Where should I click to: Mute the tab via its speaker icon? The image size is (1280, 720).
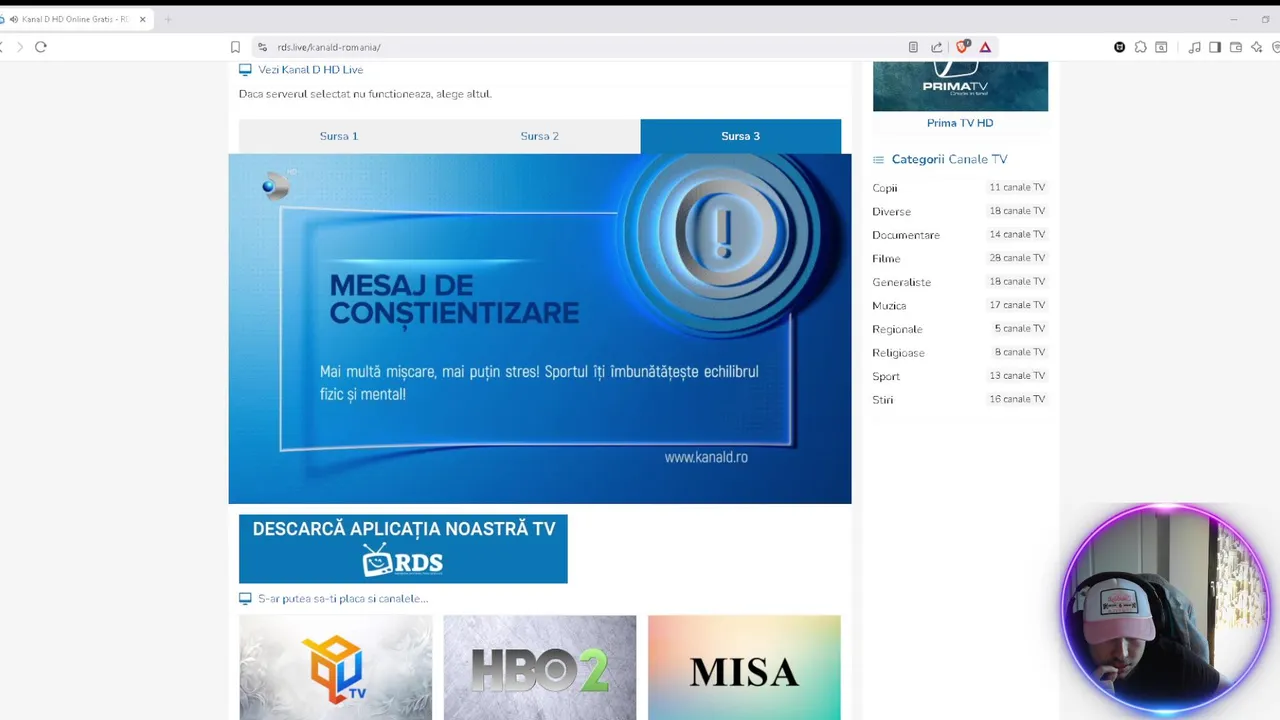click(x=14, y=19)
